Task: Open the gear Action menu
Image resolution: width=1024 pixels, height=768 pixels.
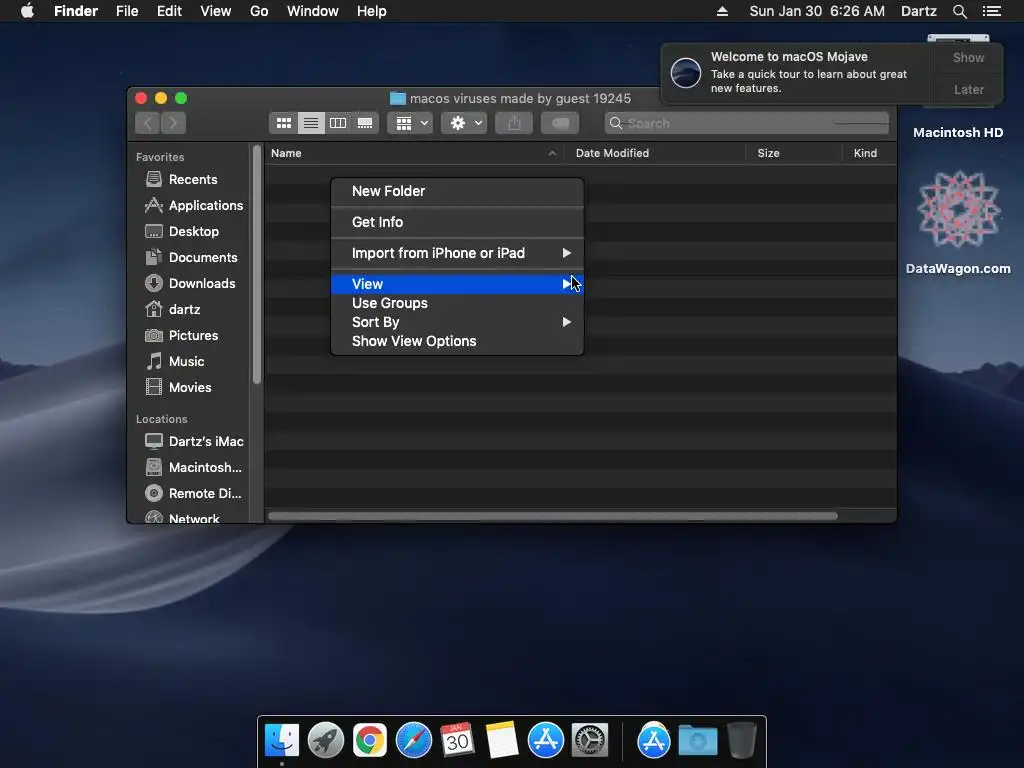Action: (464, 123)
